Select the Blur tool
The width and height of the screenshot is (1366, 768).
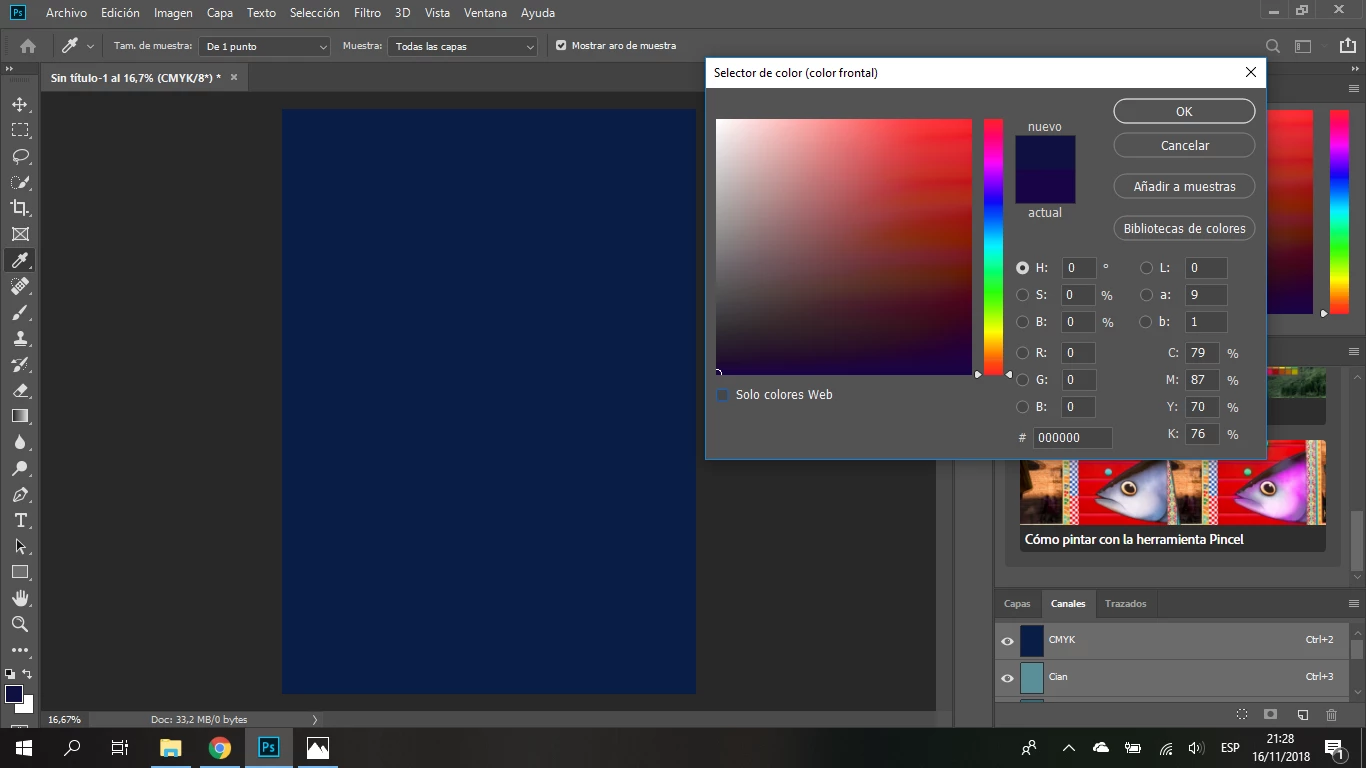click(x=20, y=442)
